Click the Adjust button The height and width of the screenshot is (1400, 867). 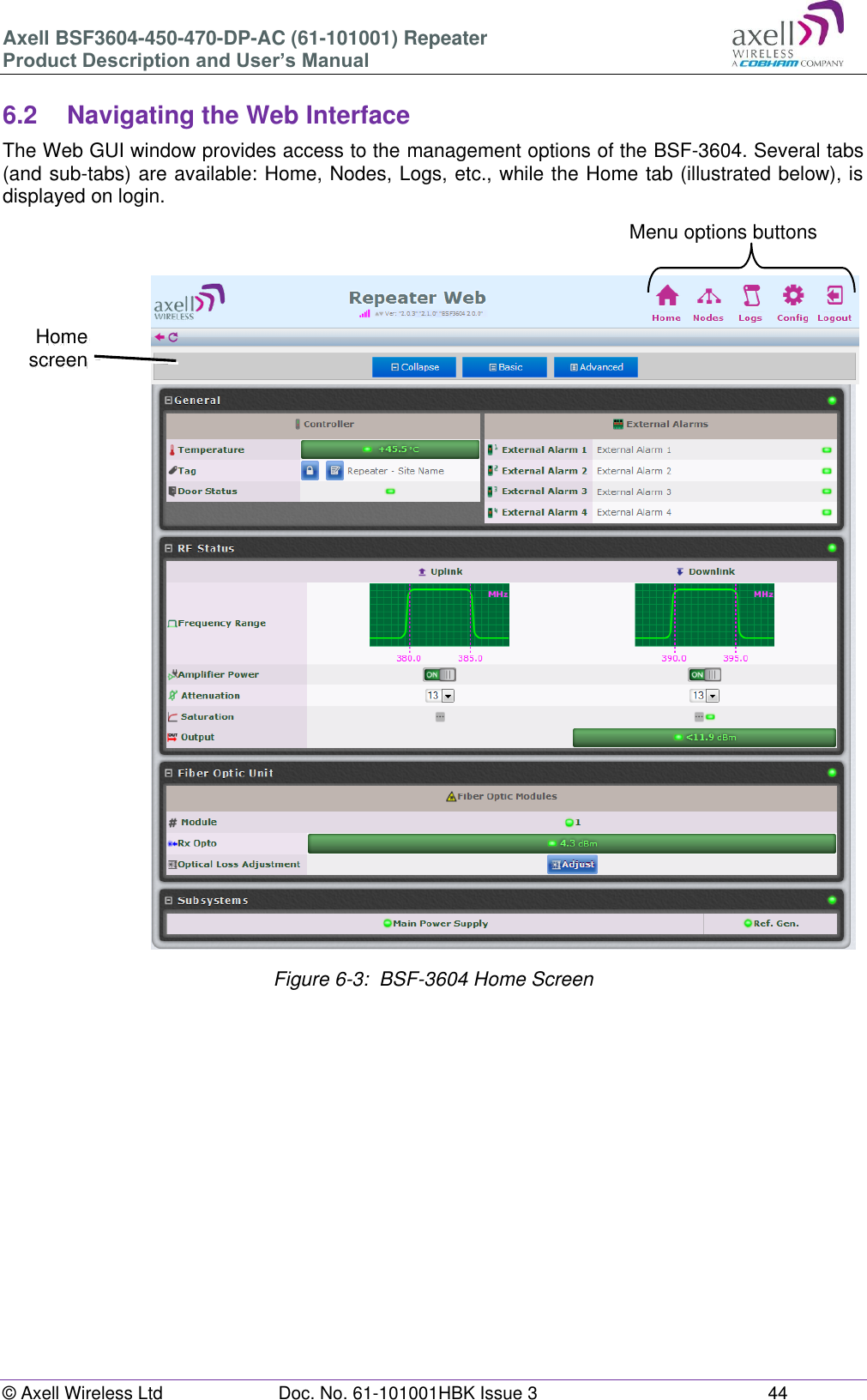(x=572, y=865)
